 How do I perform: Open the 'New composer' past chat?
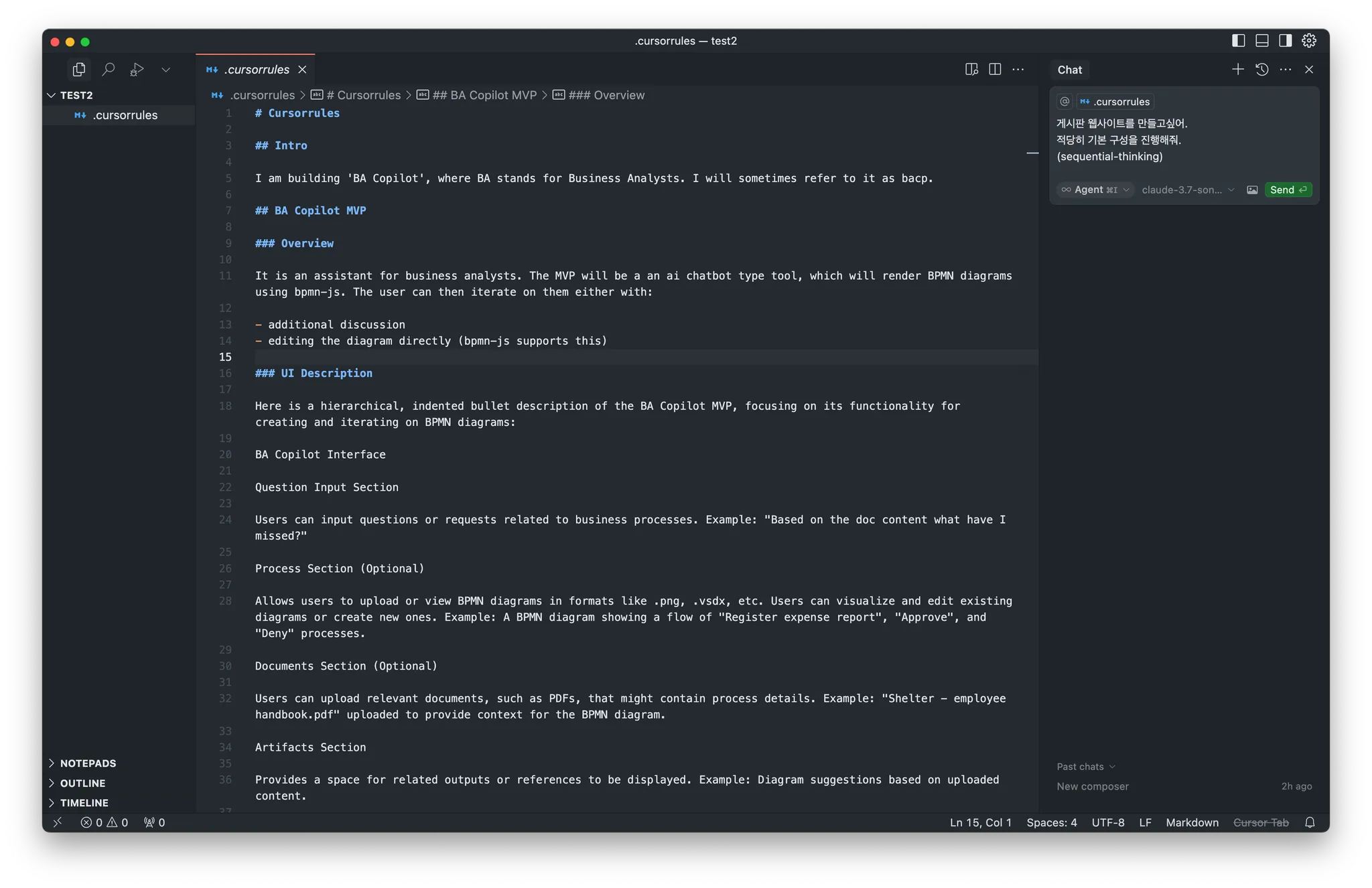tap(1093, 786)
